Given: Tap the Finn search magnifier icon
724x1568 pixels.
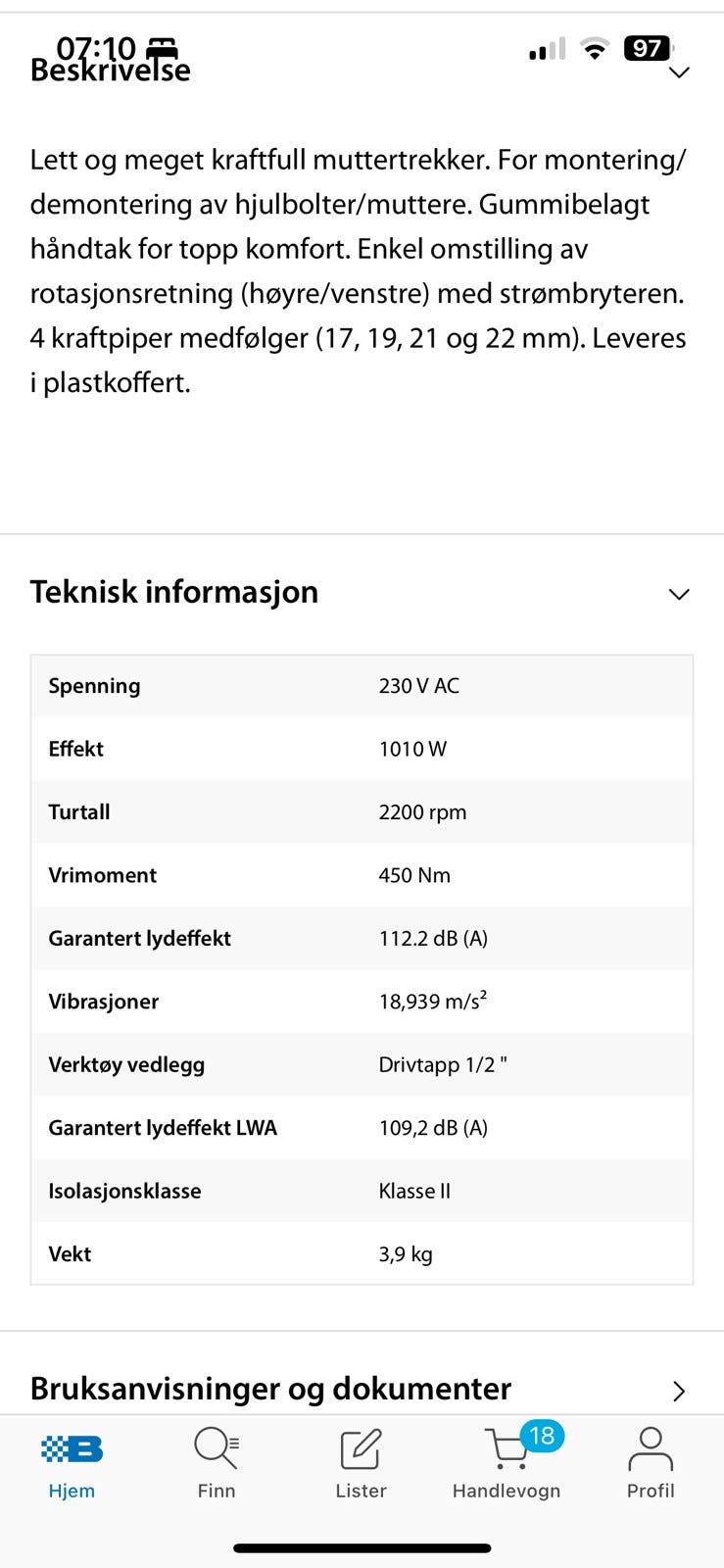Looking at the screenshot, I should pyautogui.click(x=216, y=1448).
